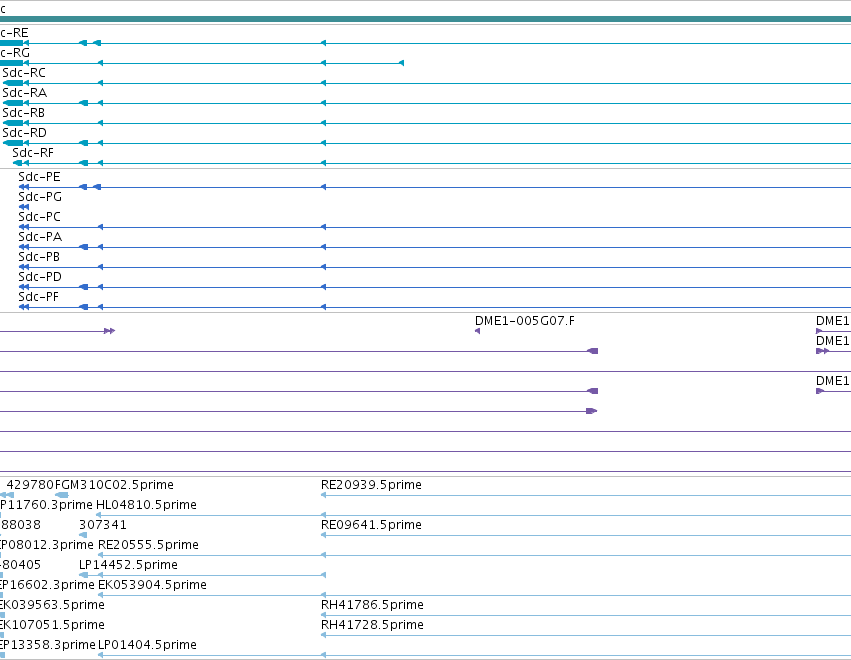Click the Sdc-PG protein label
This screenshot has width=851, height=660.
point(40,197)
